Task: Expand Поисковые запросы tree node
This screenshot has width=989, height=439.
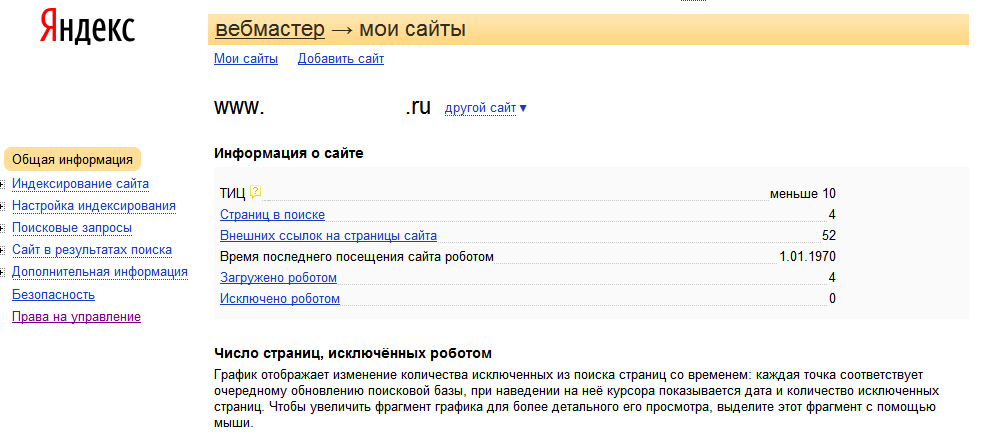Action: click(x=3, y=229)
